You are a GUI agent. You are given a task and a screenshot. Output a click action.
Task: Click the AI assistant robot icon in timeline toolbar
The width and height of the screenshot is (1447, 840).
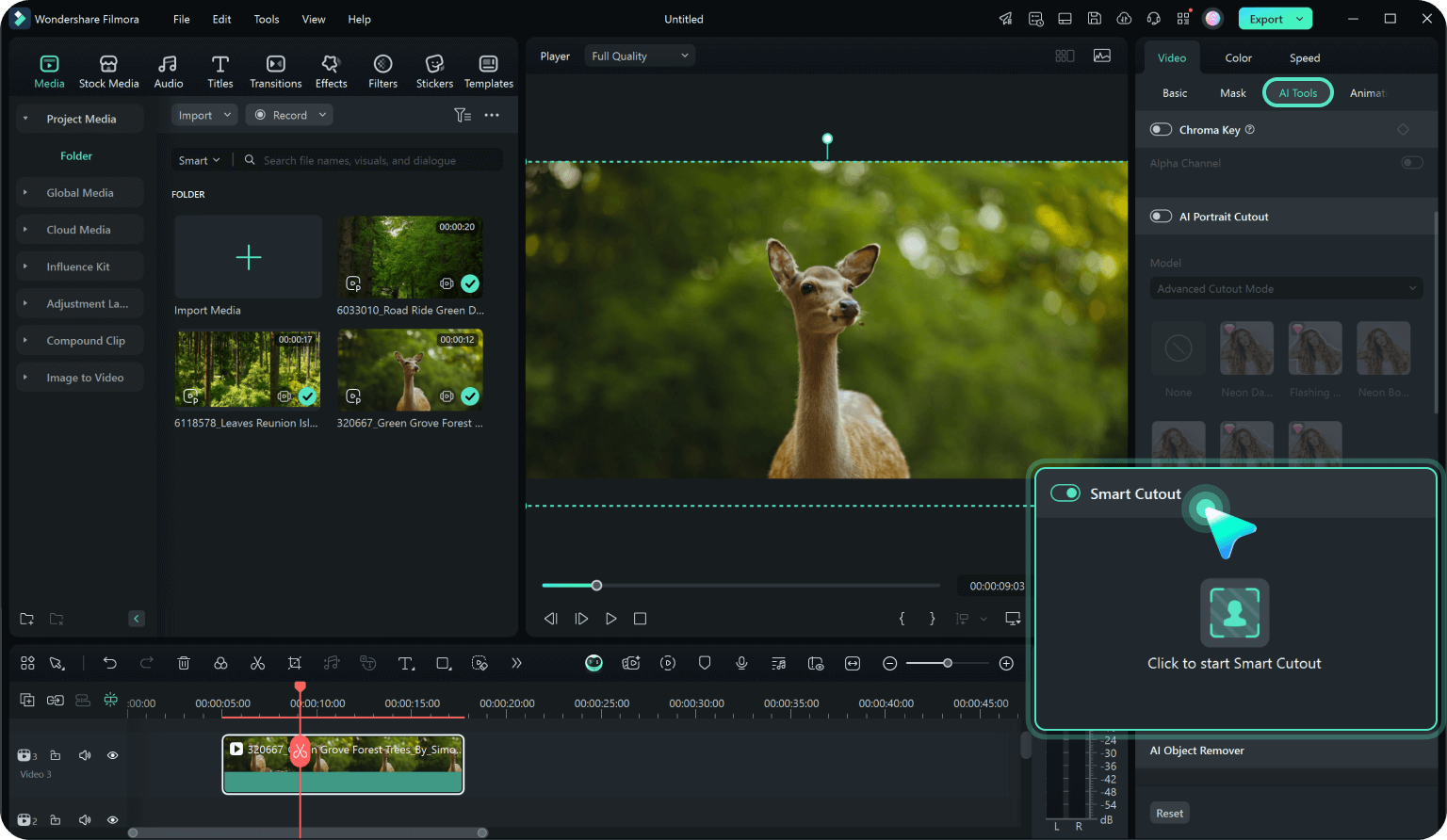(x=593, y=663)
